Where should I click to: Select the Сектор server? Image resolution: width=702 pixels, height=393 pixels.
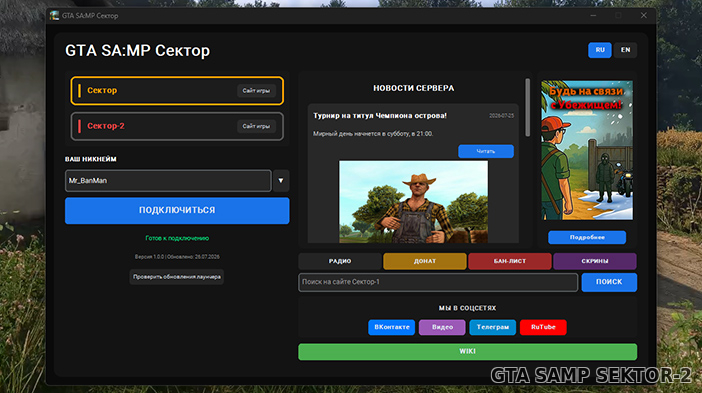[x=177, y=90]
